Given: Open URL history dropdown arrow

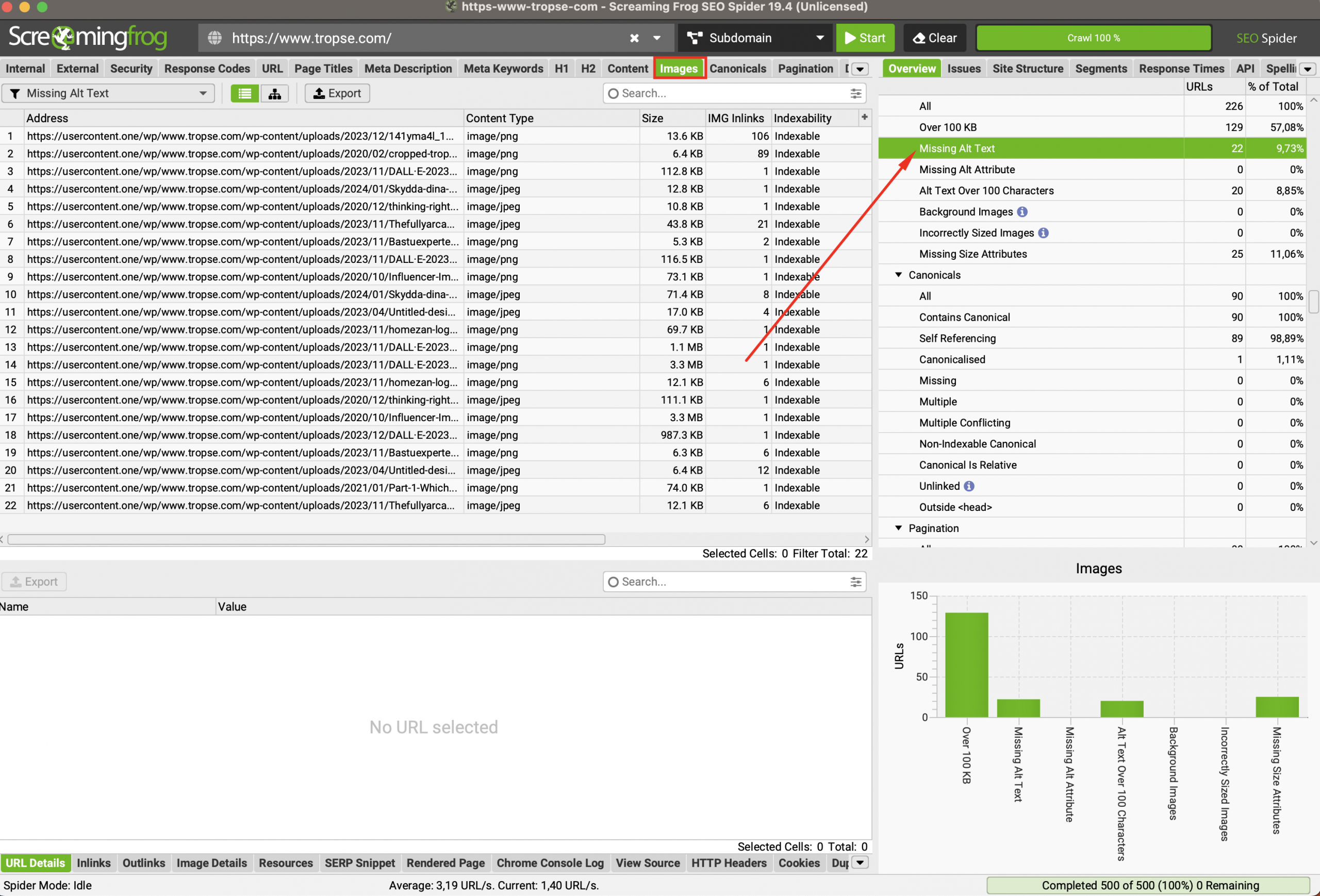Looking at the screenshot, I should pos(656,38).
